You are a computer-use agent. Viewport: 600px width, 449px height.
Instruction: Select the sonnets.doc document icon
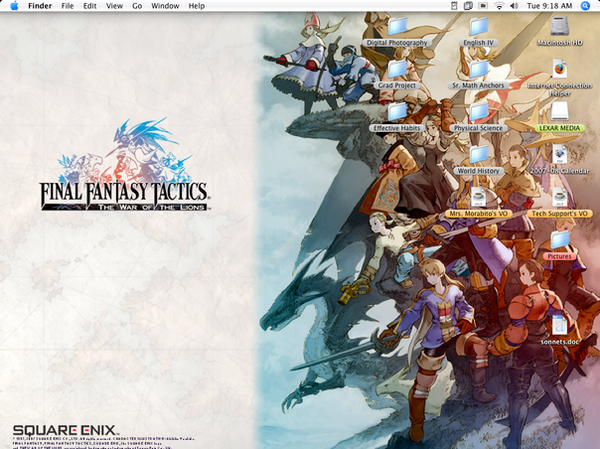[x=560, y=326]
